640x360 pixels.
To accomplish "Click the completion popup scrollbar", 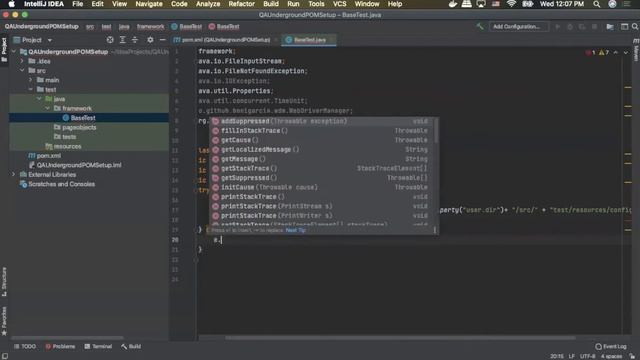I will pyautogui.click(x=436, y=130).
